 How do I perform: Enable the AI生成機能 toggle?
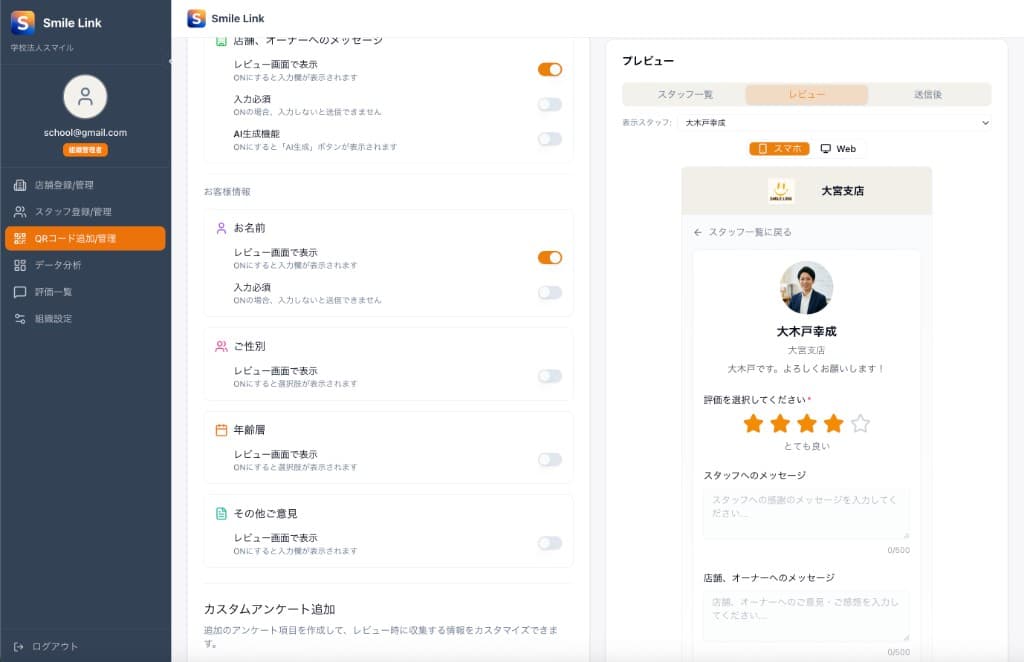549,139
